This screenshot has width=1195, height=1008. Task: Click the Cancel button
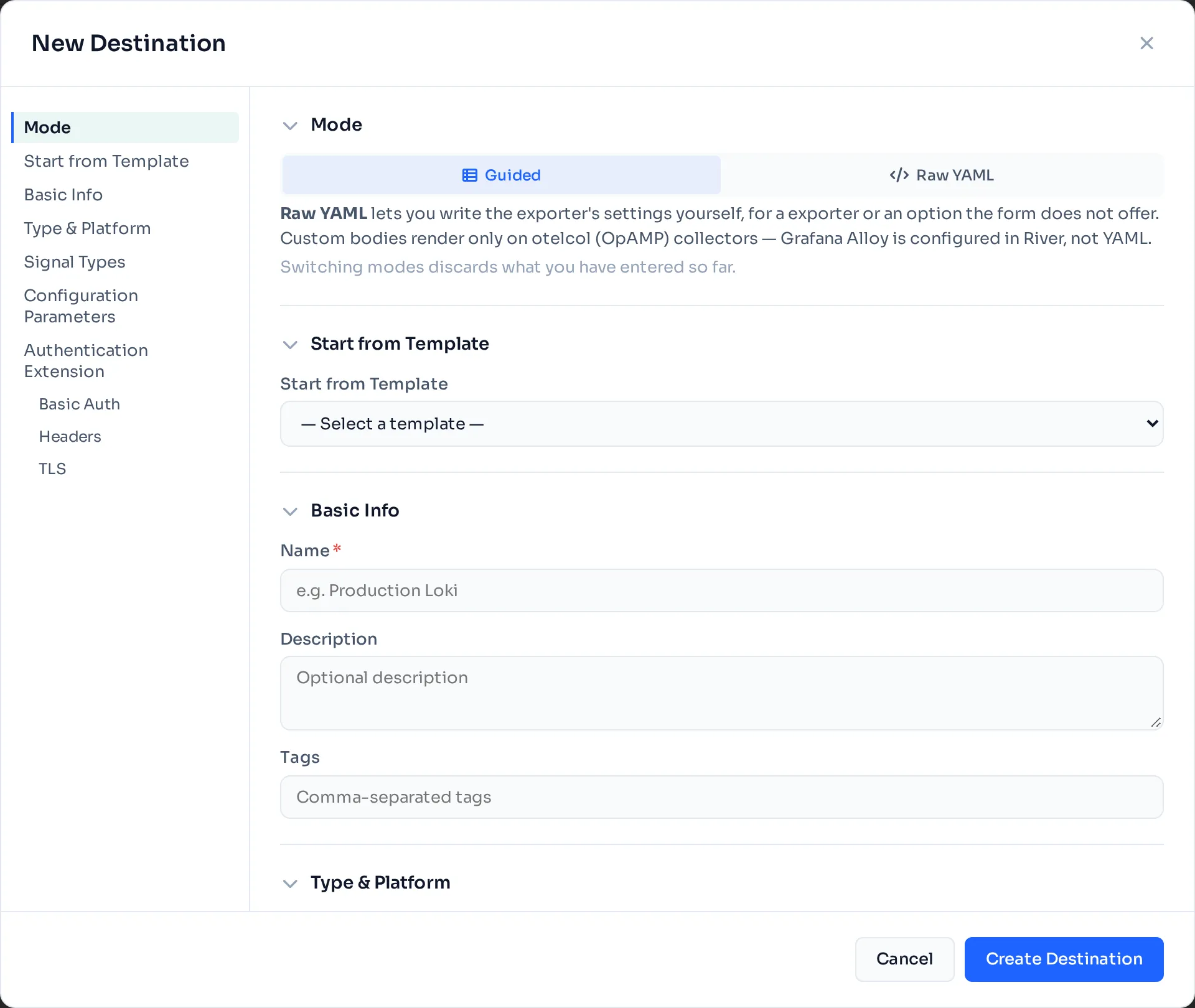point(904,959)
